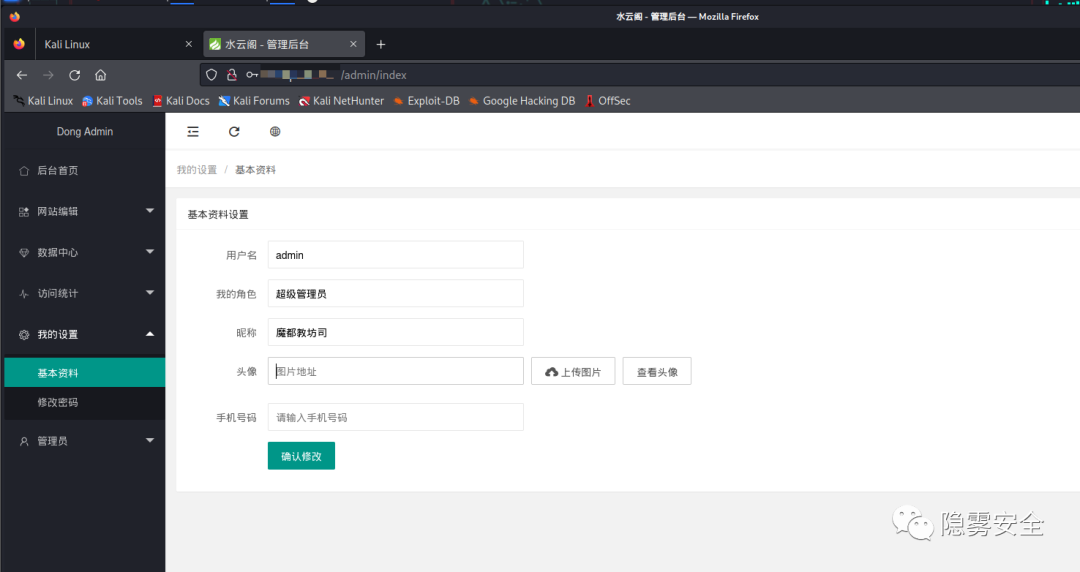
Task: Click the green 确认修改 button
Action: click(x=301, y=456)
